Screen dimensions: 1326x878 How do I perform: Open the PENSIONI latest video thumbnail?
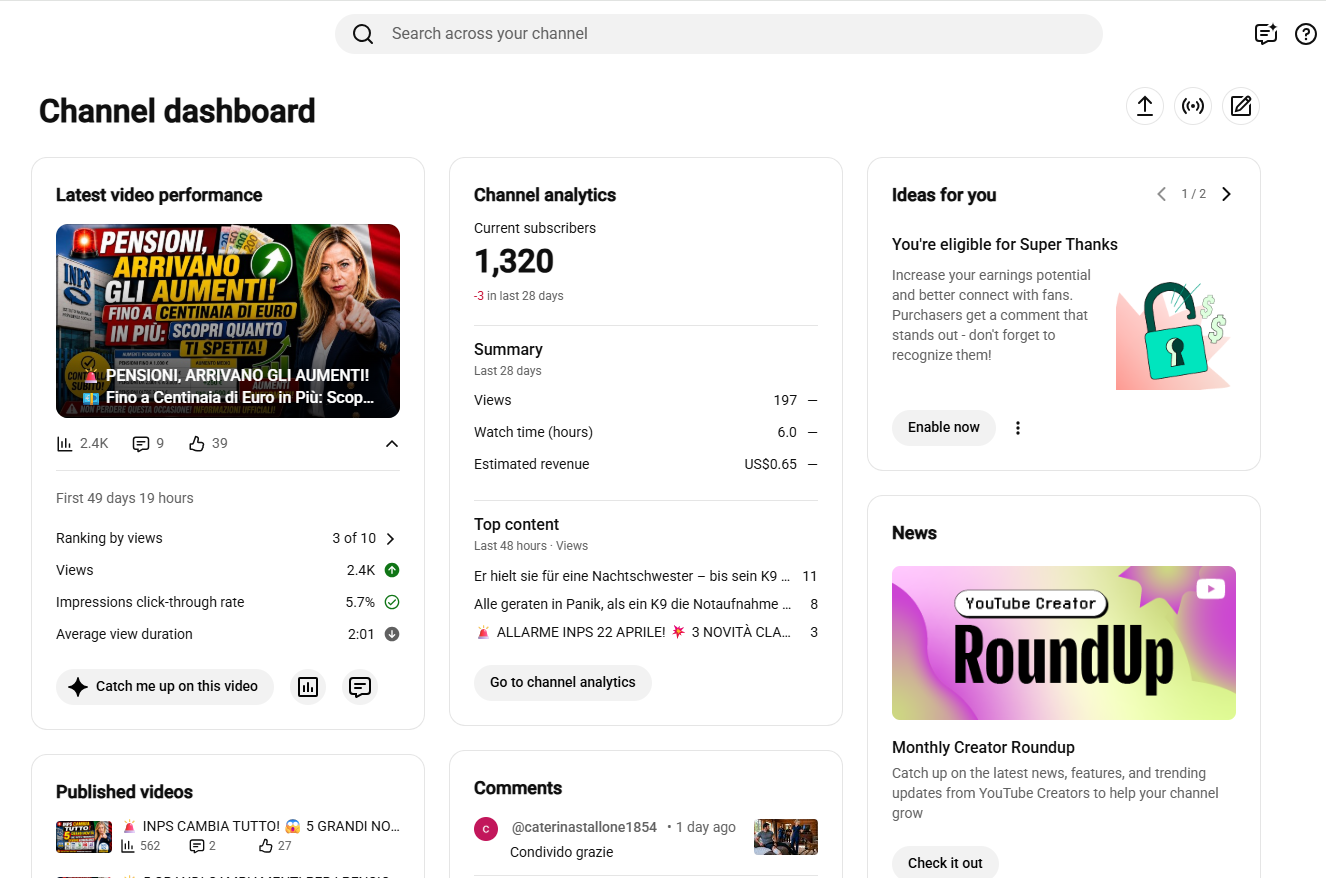click(x=228, y=321)
